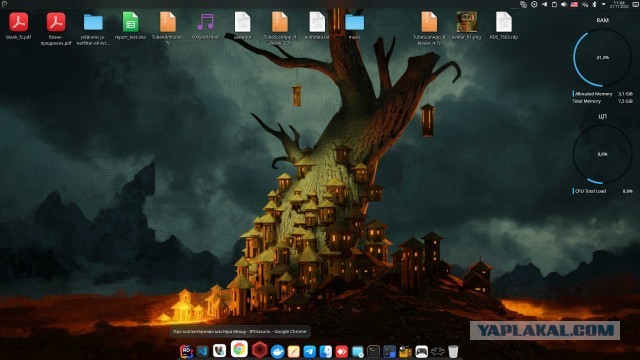Open the clock and date panel
Viewport: 640px width, 360px height.
[x=619, y=4]
